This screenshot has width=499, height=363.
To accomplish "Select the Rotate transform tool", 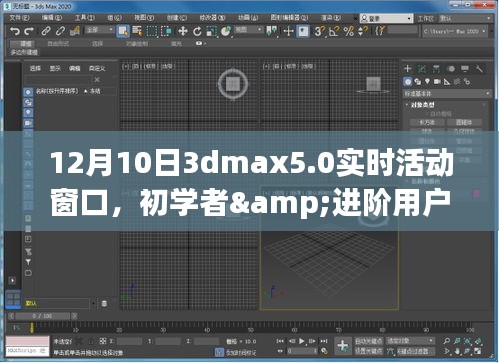I will coord(197,31).
